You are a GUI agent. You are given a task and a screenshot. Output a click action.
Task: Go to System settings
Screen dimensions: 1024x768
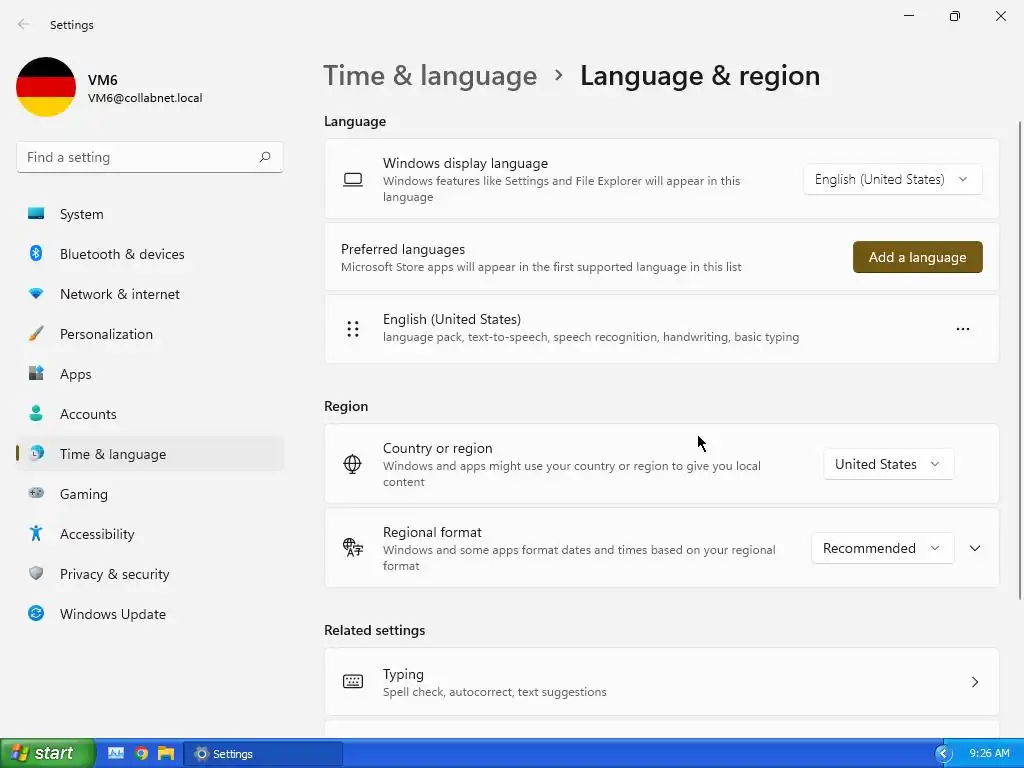coord(150,214)
